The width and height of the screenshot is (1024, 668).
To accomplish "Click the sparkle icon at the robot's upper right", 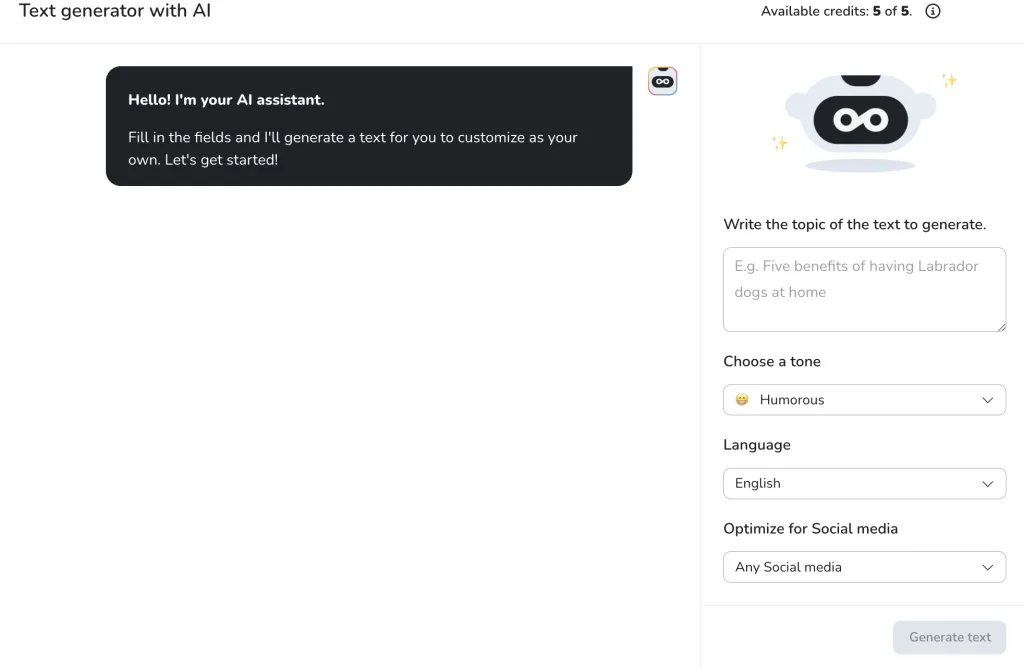I will click(x=949, y=80).
